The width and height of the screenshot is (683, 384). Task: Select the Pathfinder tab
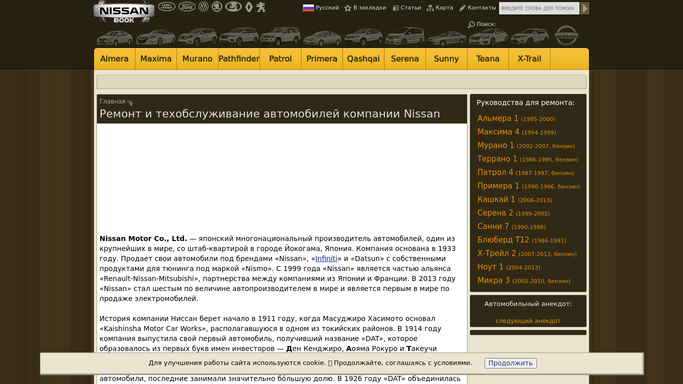239,59
